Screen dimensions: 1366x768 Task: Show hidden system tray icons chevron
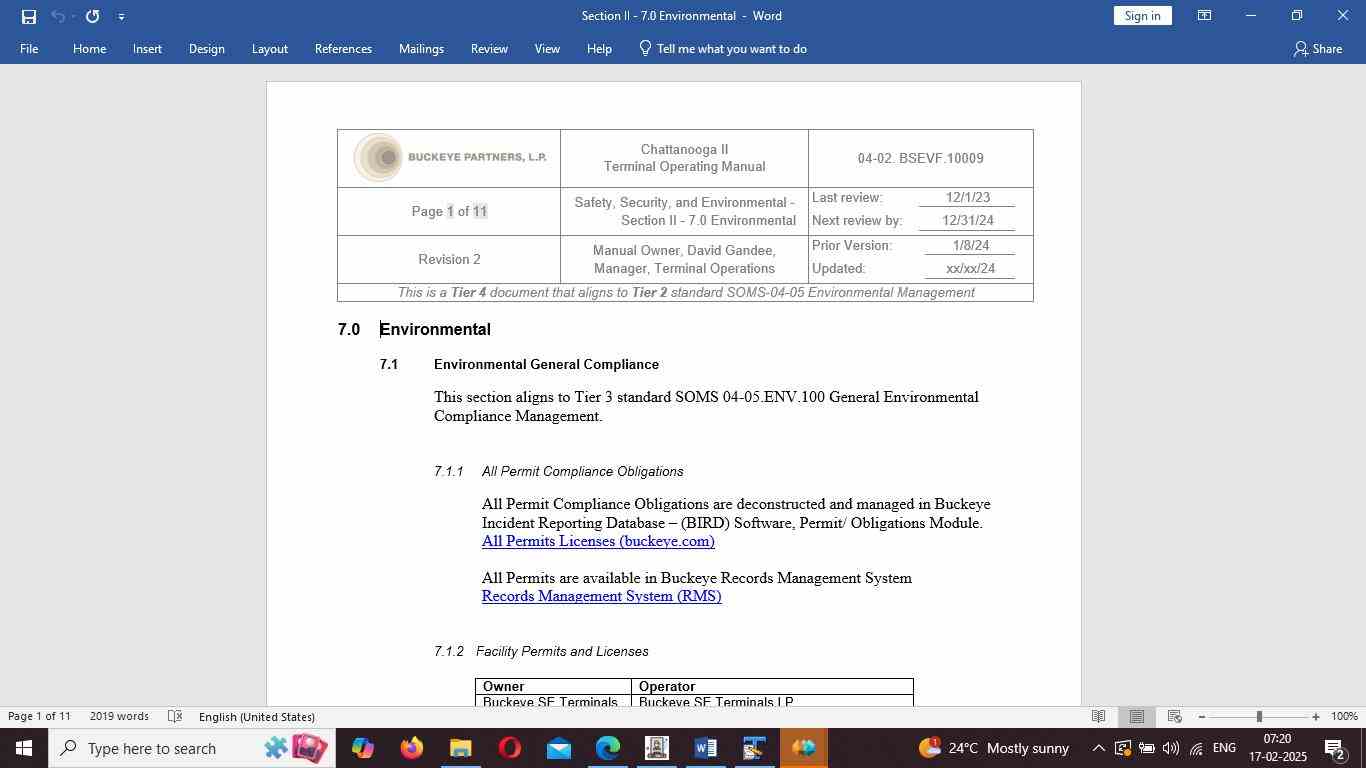coord(1098,748)
